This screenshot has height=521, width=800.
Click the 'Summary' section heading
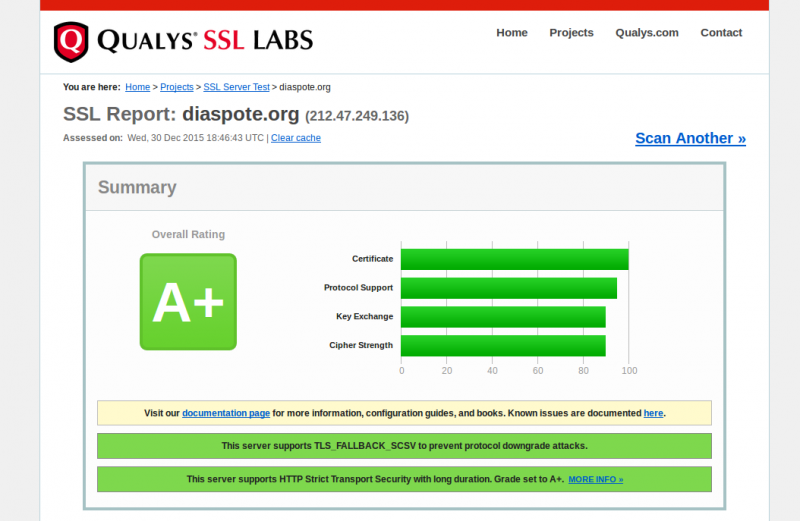coord(137,187)
